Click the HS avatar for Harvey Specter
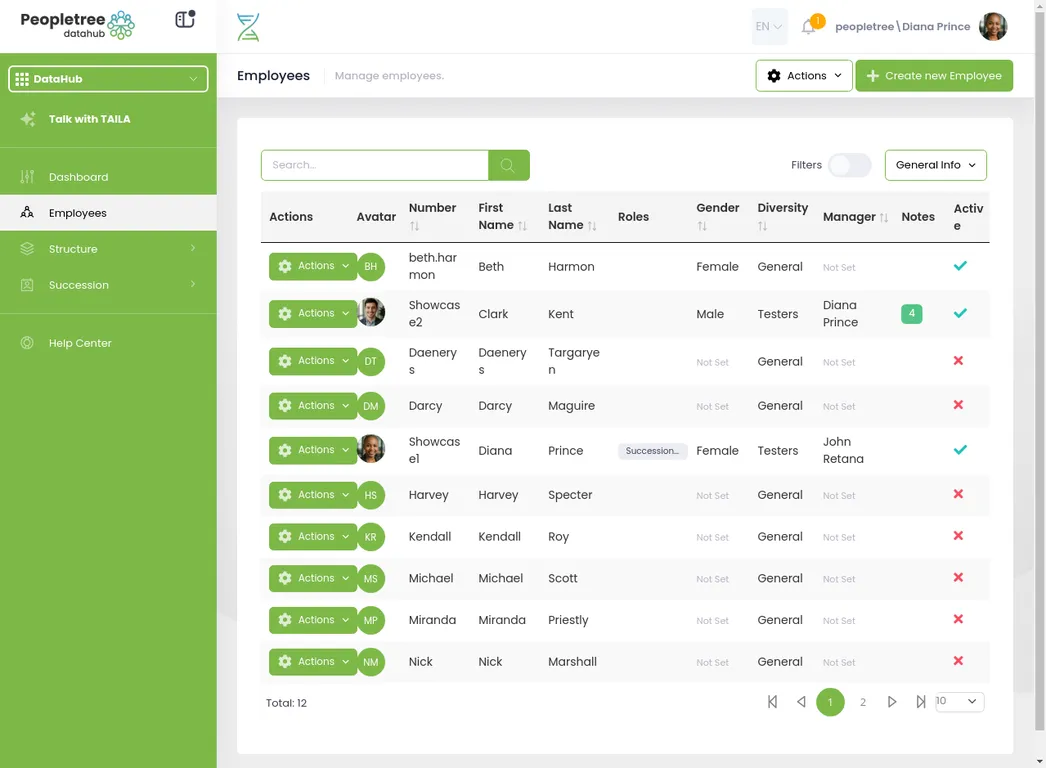1046x768 pixels. tap(371, 495)
